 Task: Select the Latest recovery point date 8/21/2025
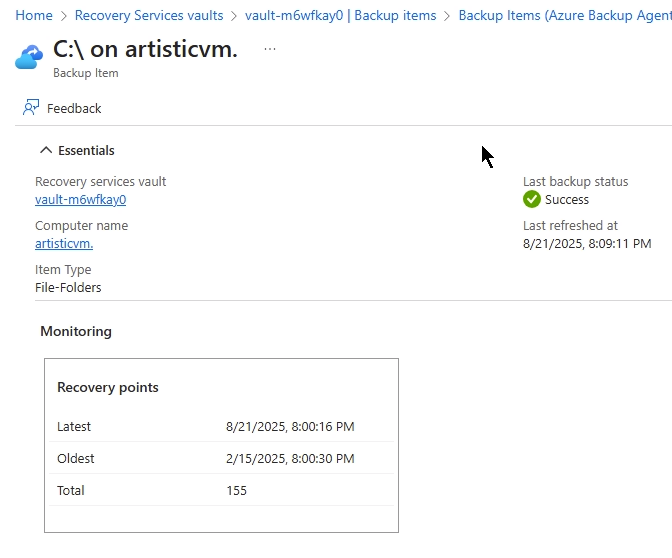point(290,426)
